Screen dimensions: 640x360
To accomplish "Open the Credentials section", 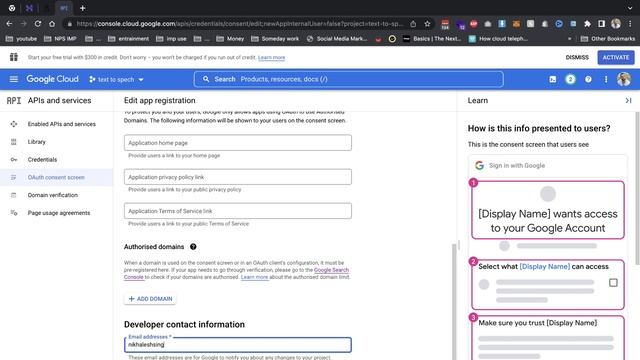I will pyautogui.click(x=56, y=159).
